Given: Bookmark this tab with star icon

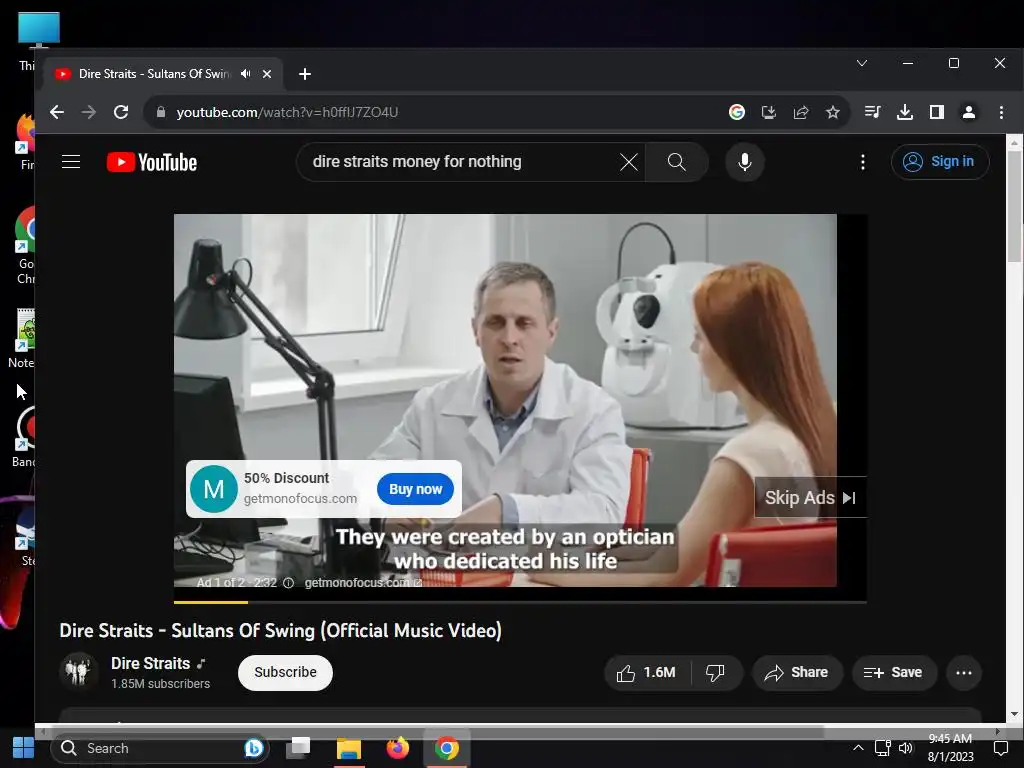Looking at the screenshot, I should pyautogui.click(x=833, y=112).
